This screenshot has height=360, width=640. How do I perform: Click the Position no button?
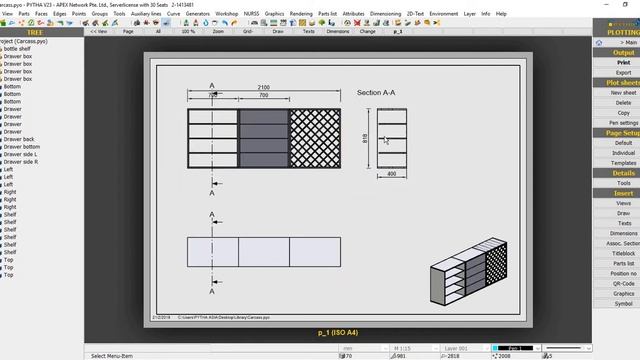pos(623,273)
